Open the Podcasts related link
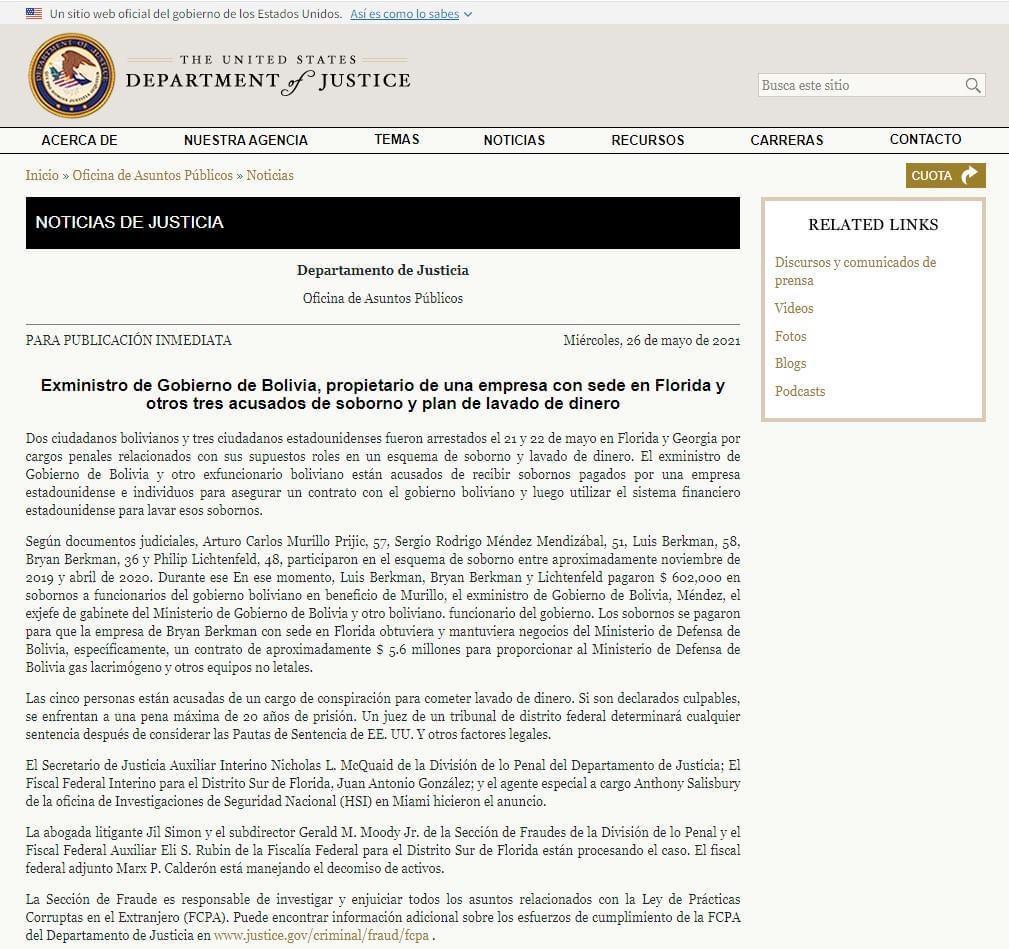The height and width of the screenshot is (949, 1009). point(800,391)
